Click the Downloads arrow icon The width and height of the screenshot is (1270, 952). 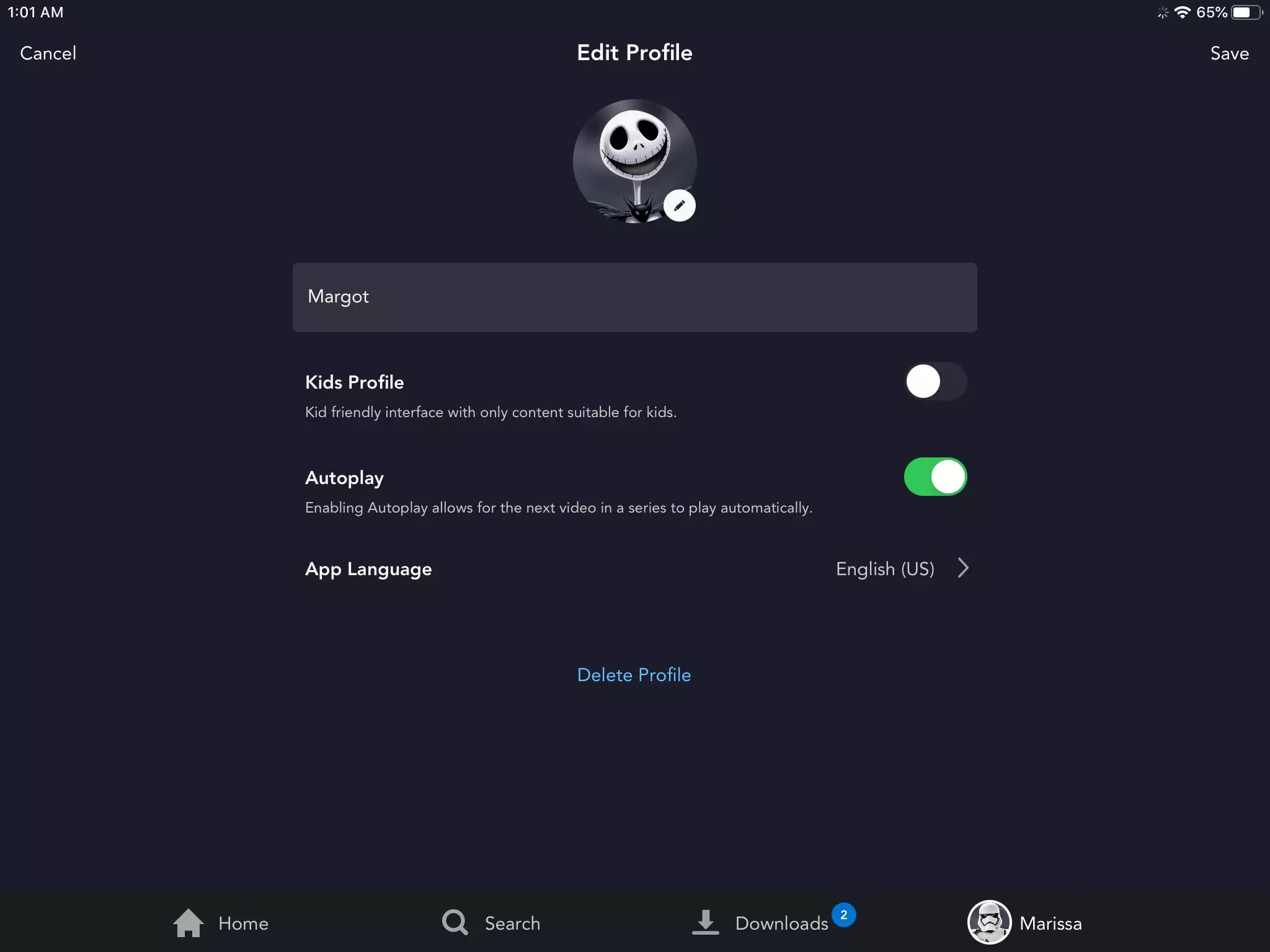pos(705,922)
